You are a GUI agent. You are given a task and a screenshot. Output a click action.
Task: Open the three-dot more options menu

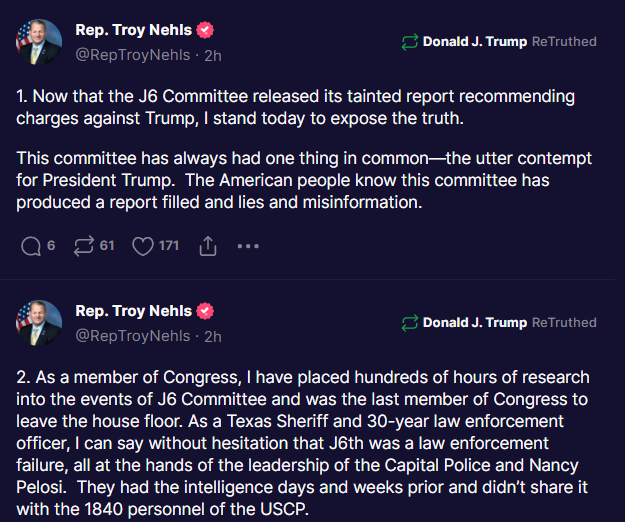[248, 245]
